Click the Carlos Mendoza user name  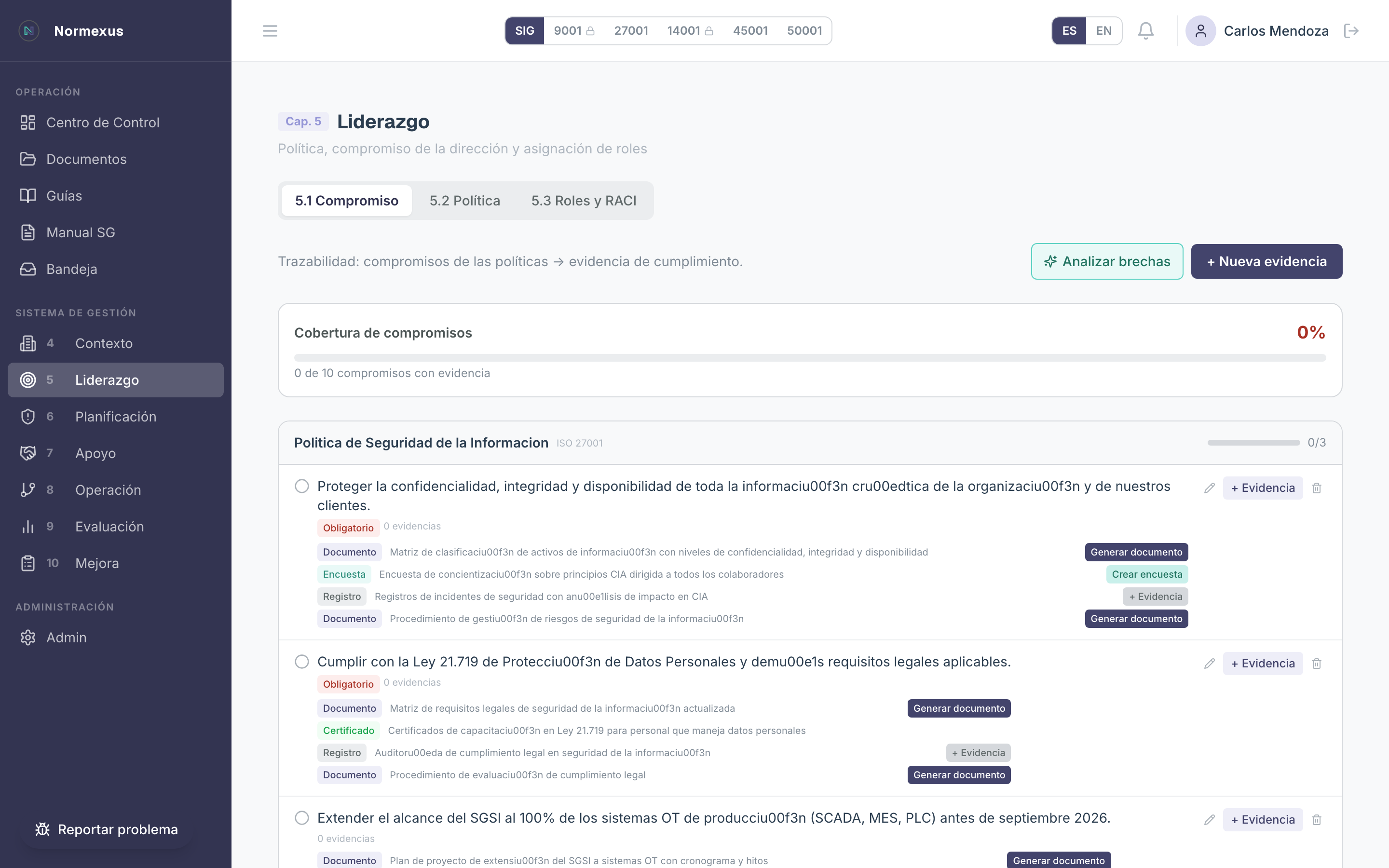click(x=1276, y=31)
